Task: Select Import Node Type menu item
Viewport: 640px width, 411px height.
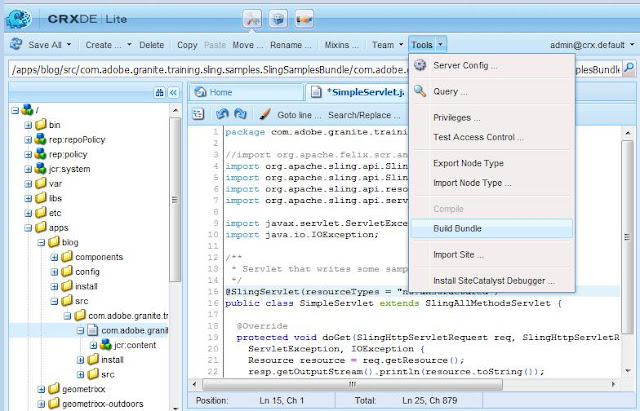Action: pos(491,183)
